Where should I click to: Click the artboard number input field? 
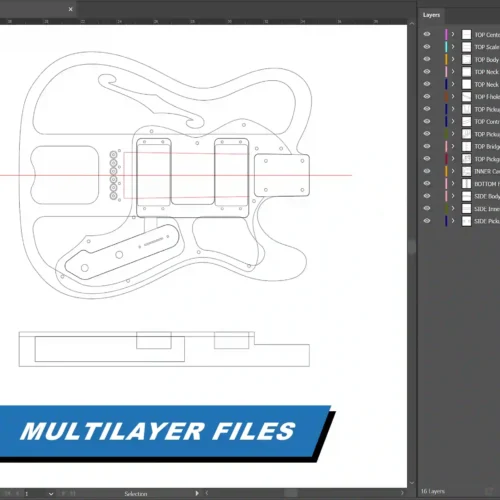tap(35, 494)
